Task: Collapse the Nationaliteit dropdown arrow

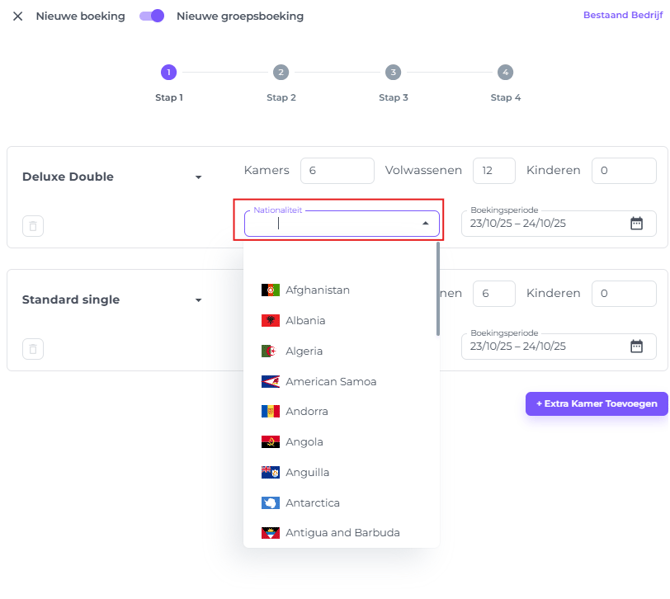Action: pyautogui.click(x=425, y=224)
